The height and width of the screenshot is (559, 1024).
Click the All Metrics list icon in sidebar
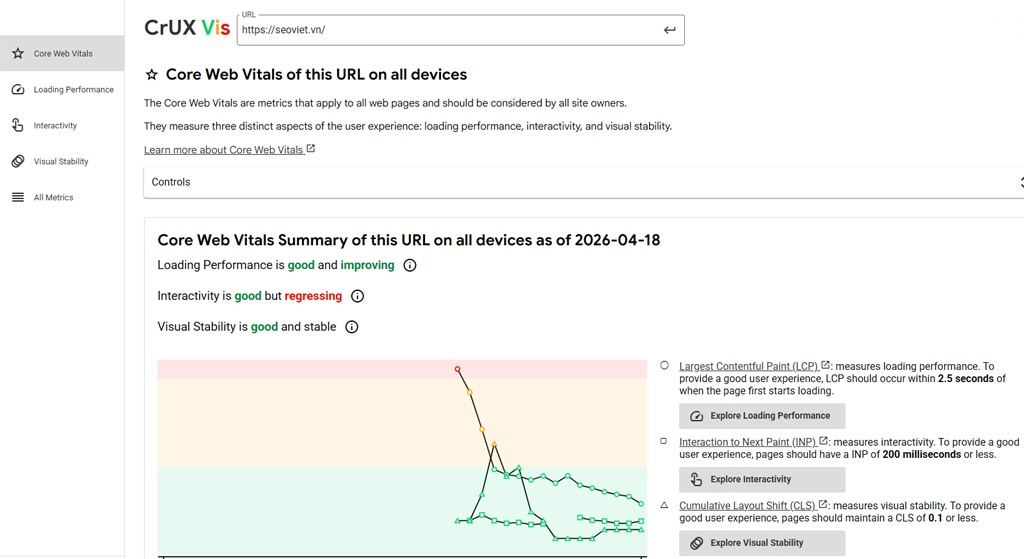pos(18,198)
